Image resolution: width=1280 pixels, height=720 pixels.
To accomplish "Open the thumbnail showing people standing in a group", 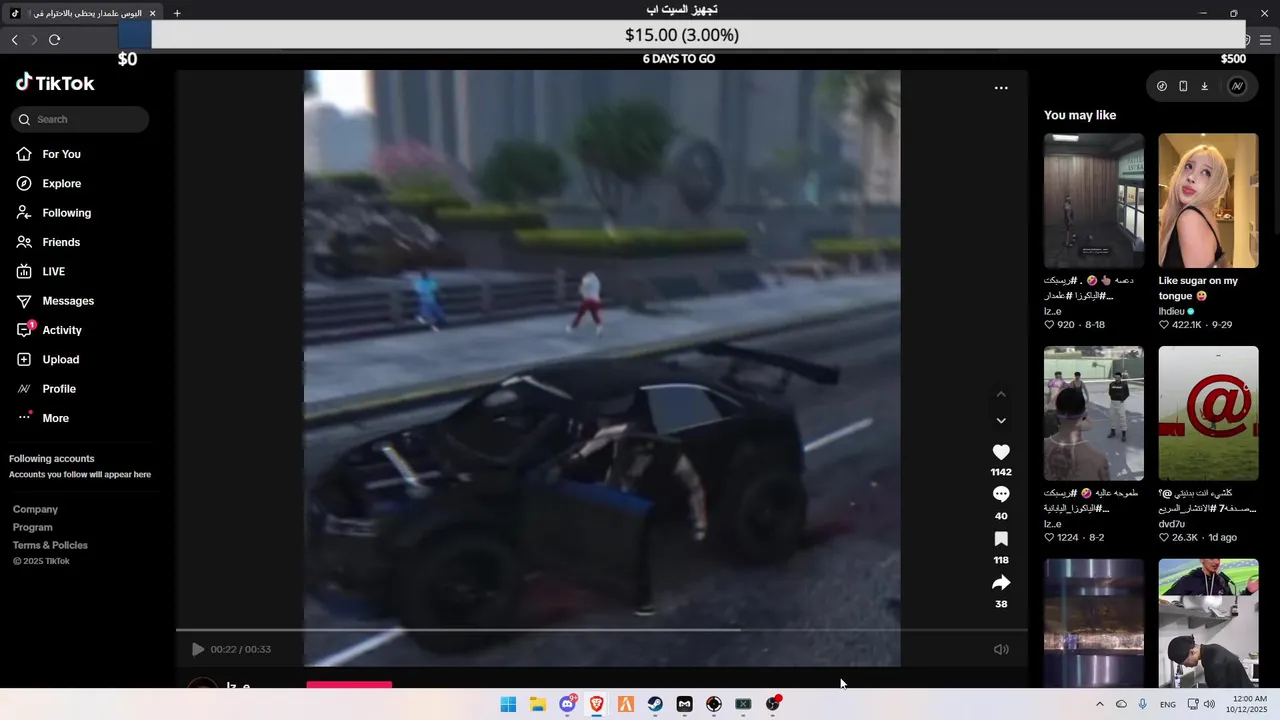I will point(1094,413).
